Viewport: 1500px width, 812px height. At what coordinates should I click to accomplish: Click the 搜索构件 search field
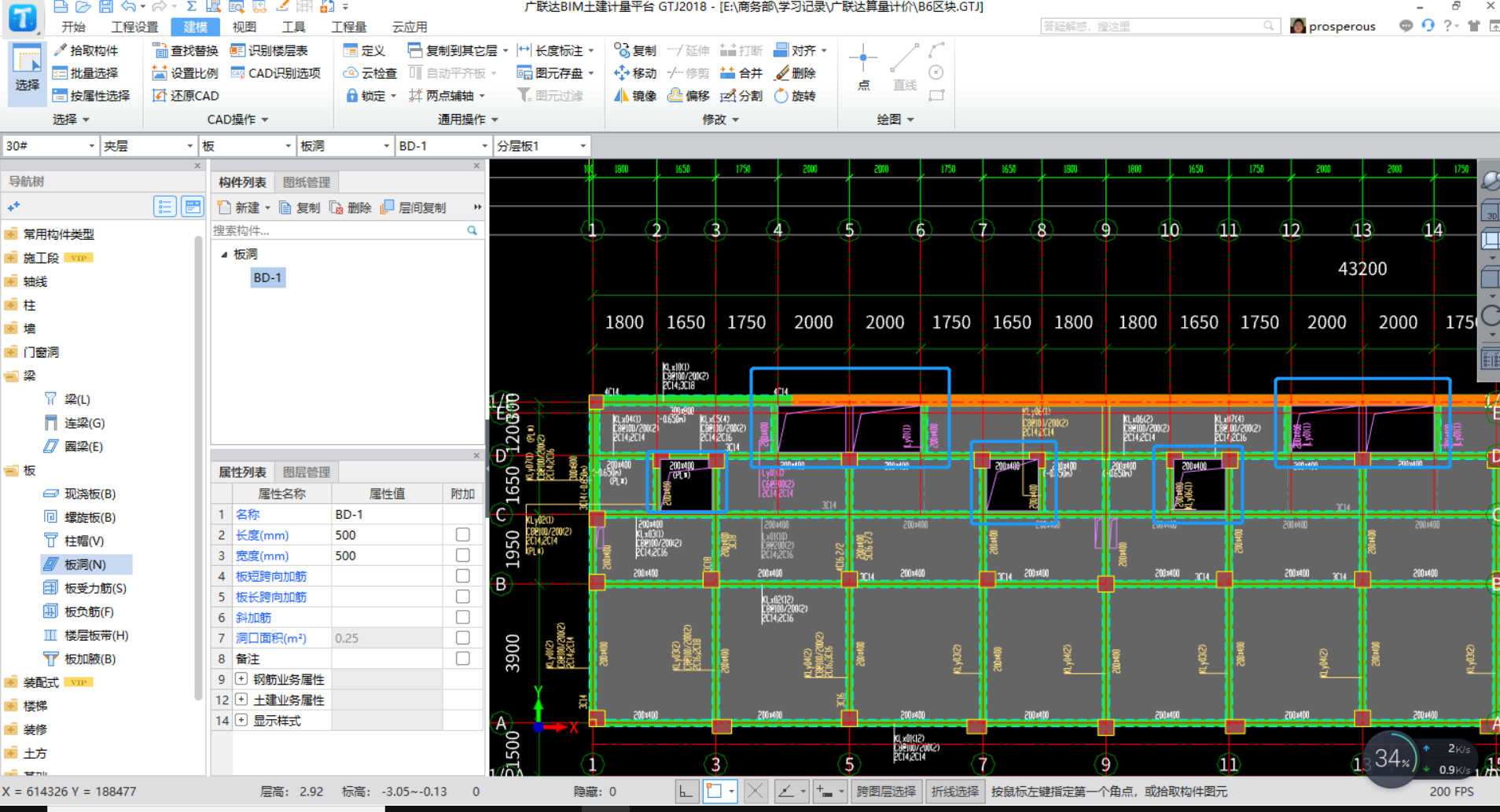pos(340,230)
